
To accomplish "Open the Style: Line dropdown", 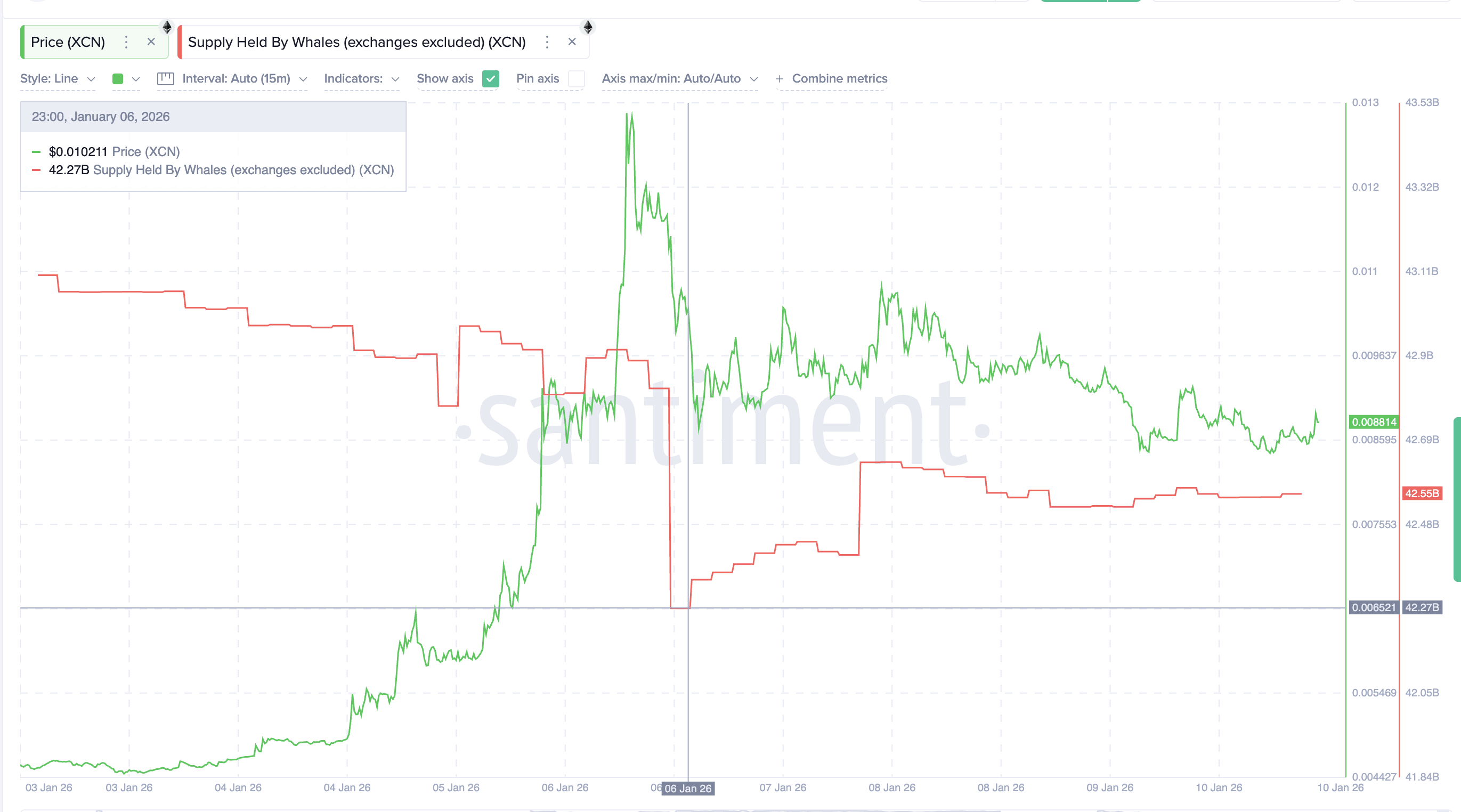I will tap(56, 79).
